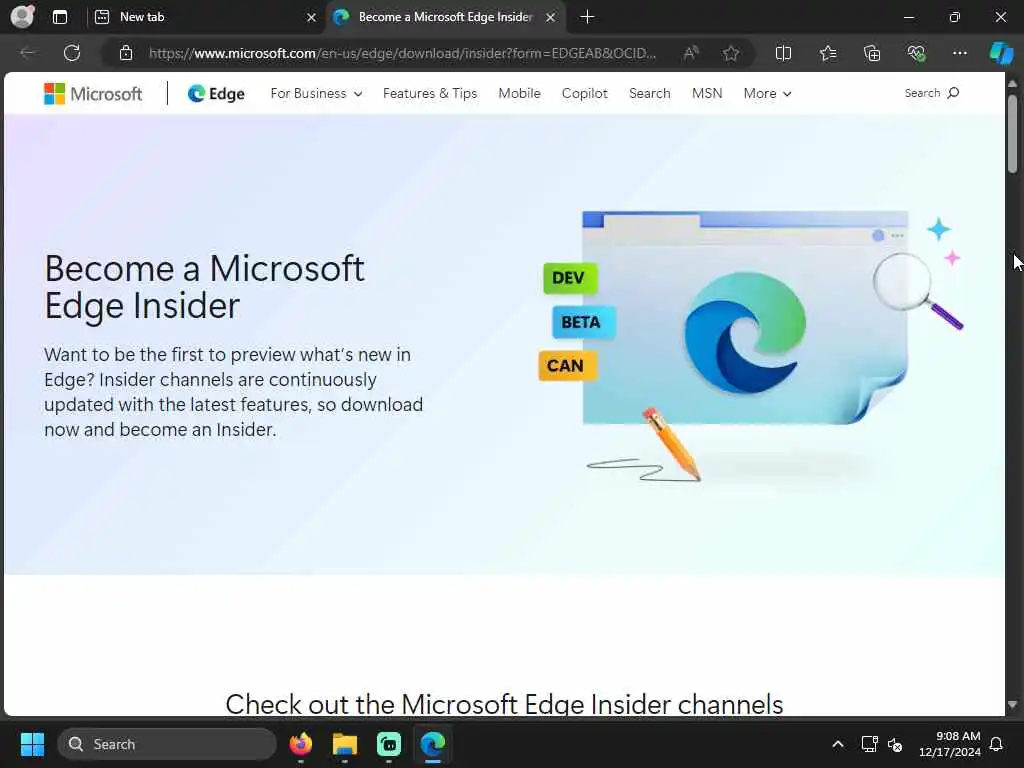Open the Edge profile avatar

(22, 16)
